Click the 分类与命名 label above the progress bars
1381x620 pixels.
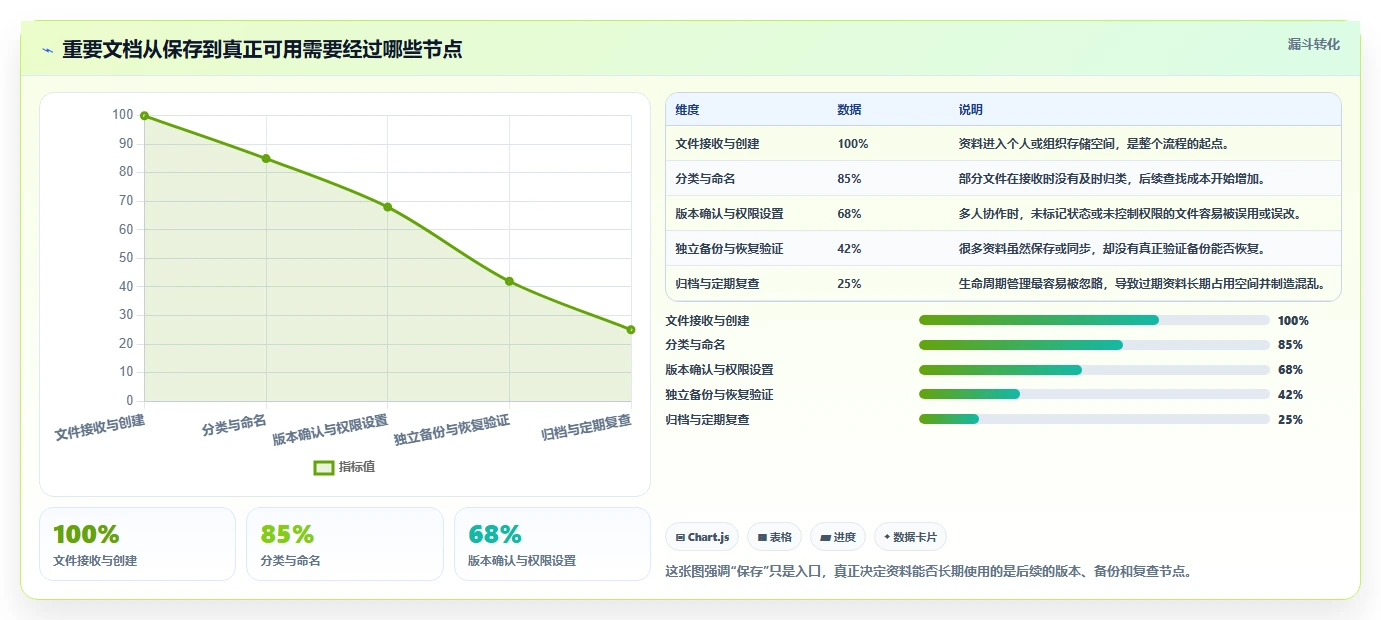[695, 345]
